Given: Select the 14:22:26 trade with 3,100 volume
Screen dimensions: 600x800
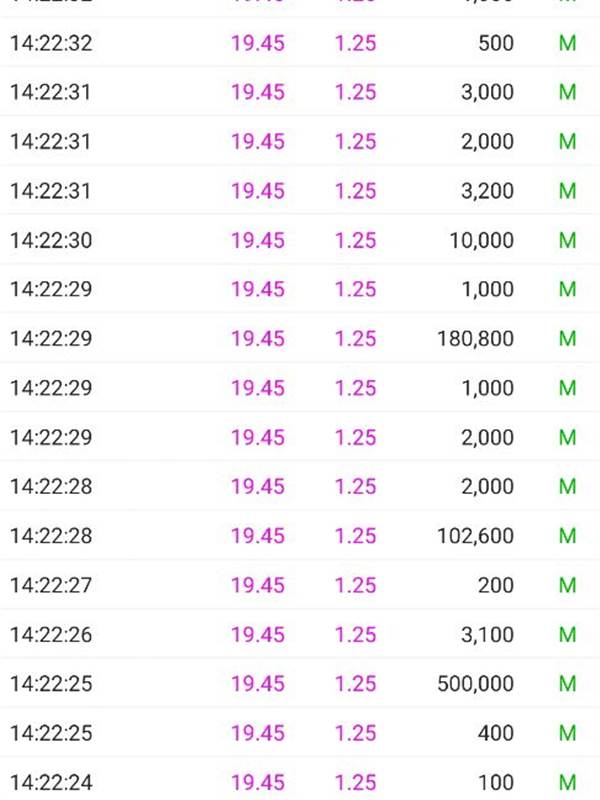Looking at the screenshot, I should (300, 634).
